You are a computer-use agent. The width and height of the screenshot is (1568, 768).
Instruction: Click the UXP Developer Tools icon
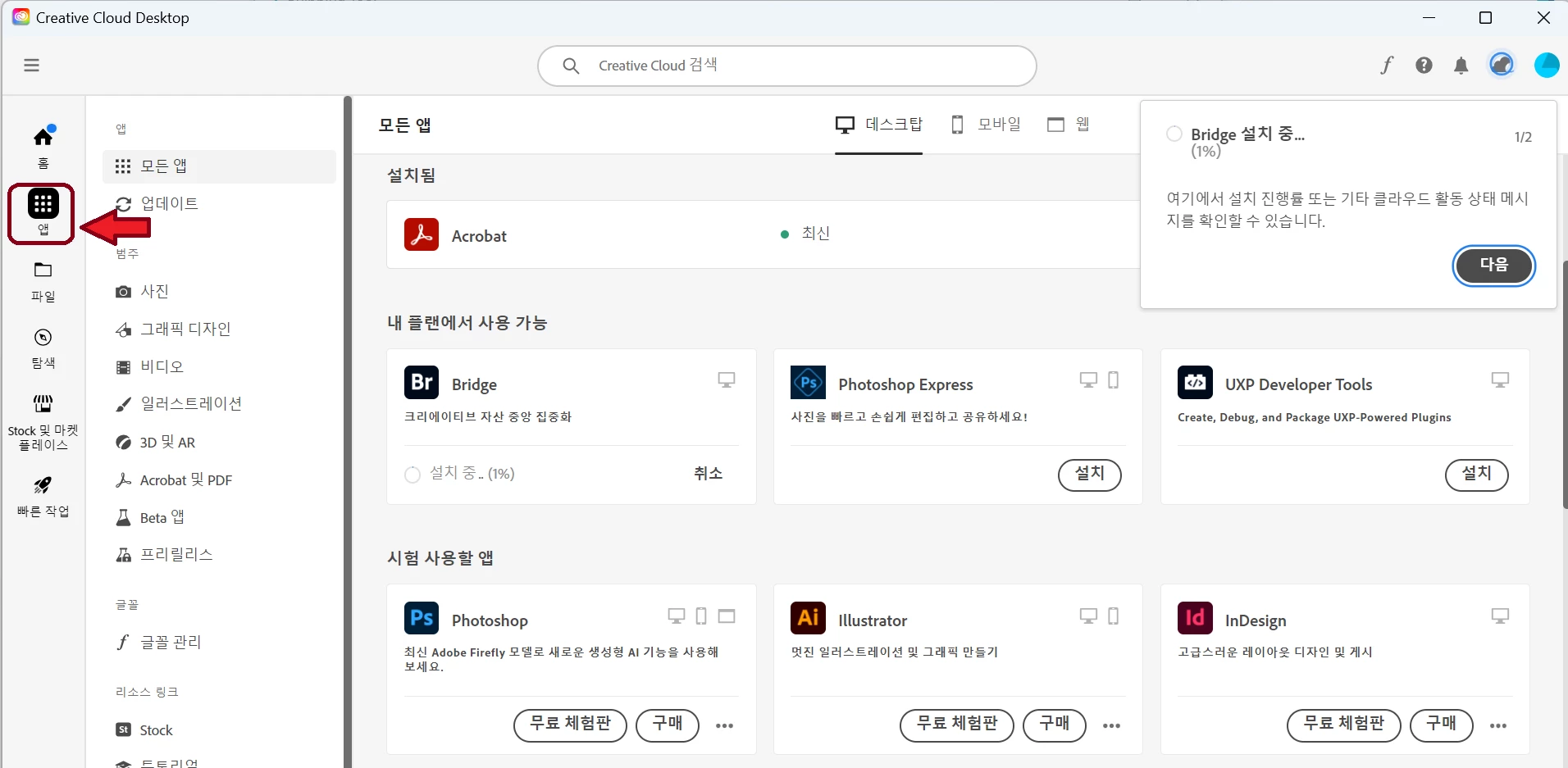[1195, 382]
